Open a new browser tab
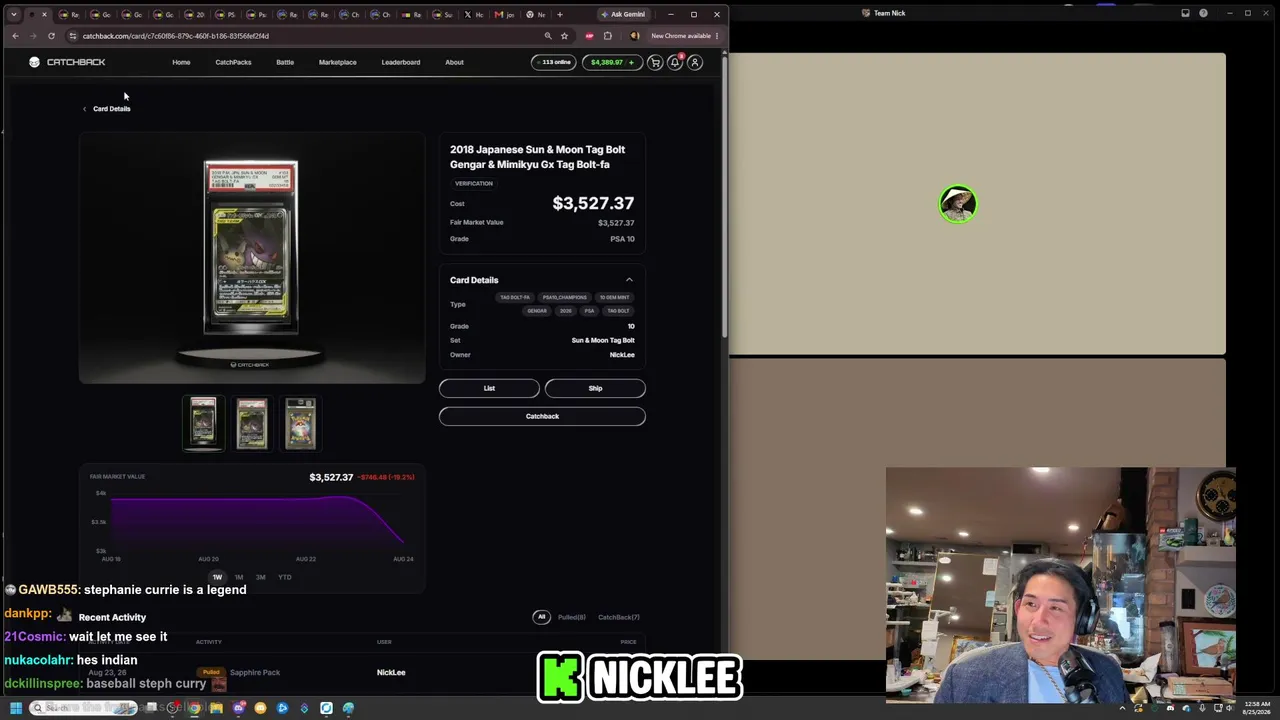 point(560,14)
